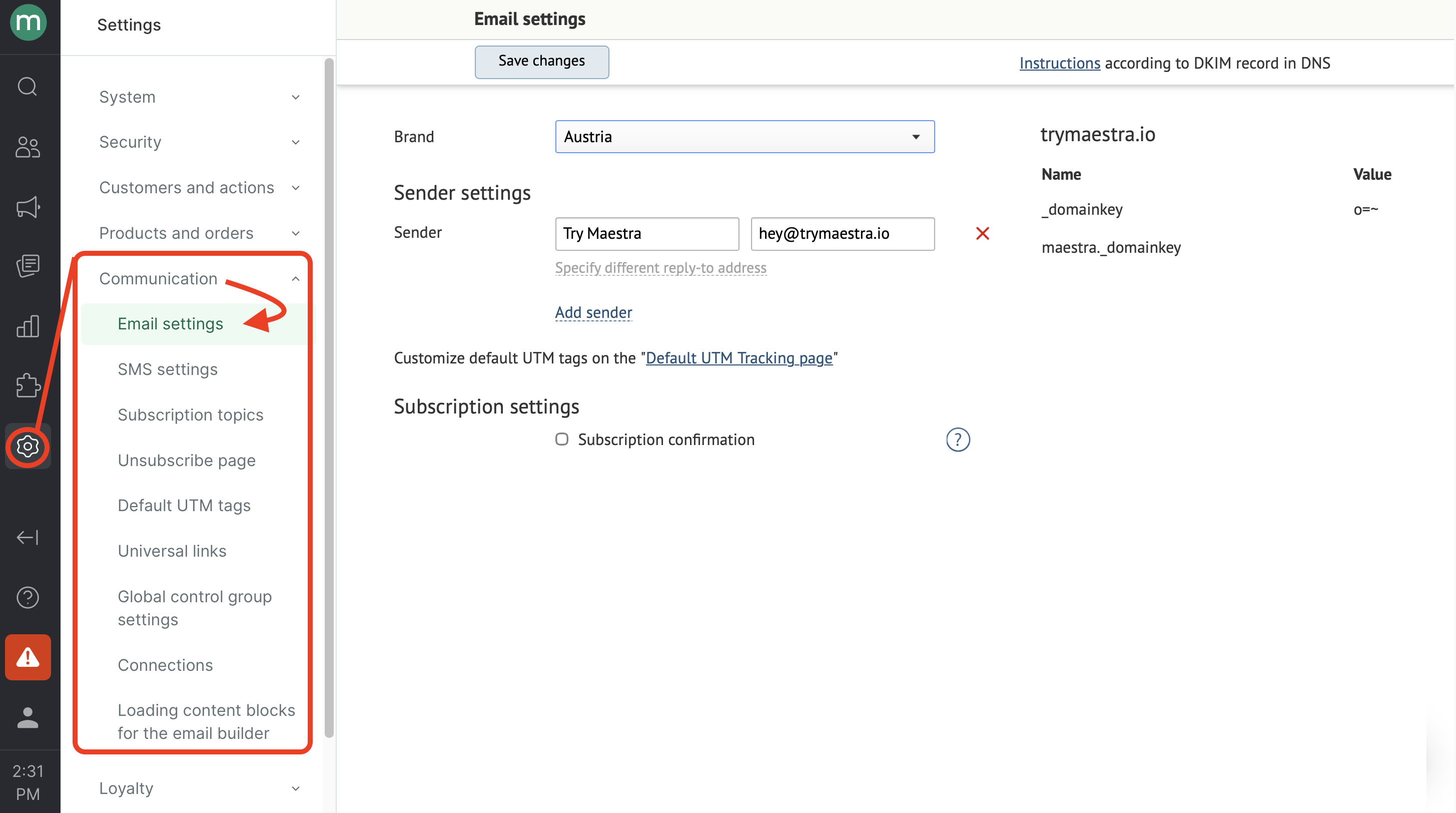Show Subscription confirmation help tooltip

[x=958, y=440]
